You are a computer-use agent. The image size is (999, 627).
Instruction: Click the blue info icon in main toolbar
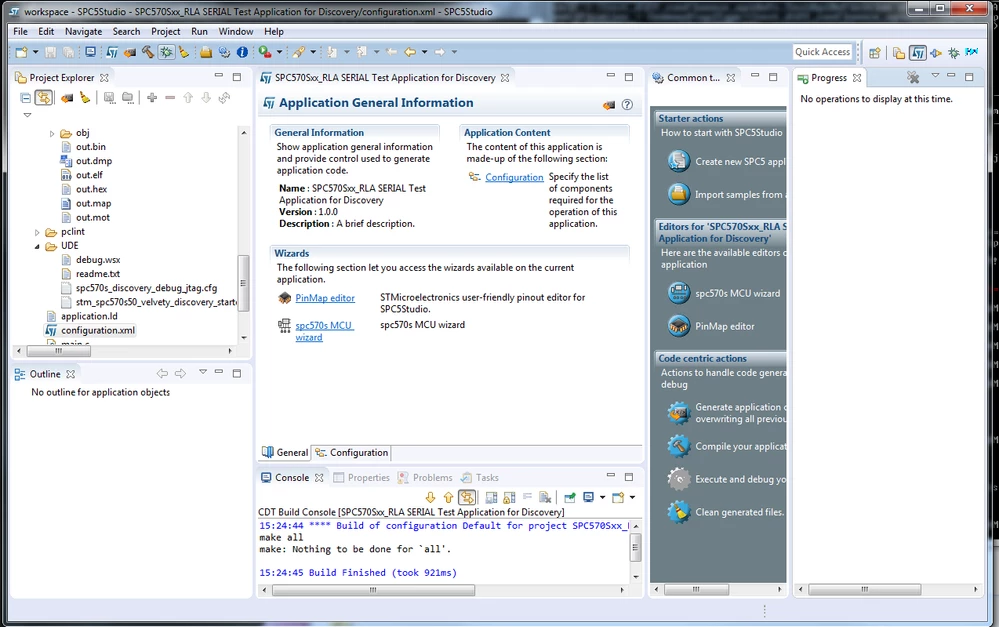tap(242, 52)
